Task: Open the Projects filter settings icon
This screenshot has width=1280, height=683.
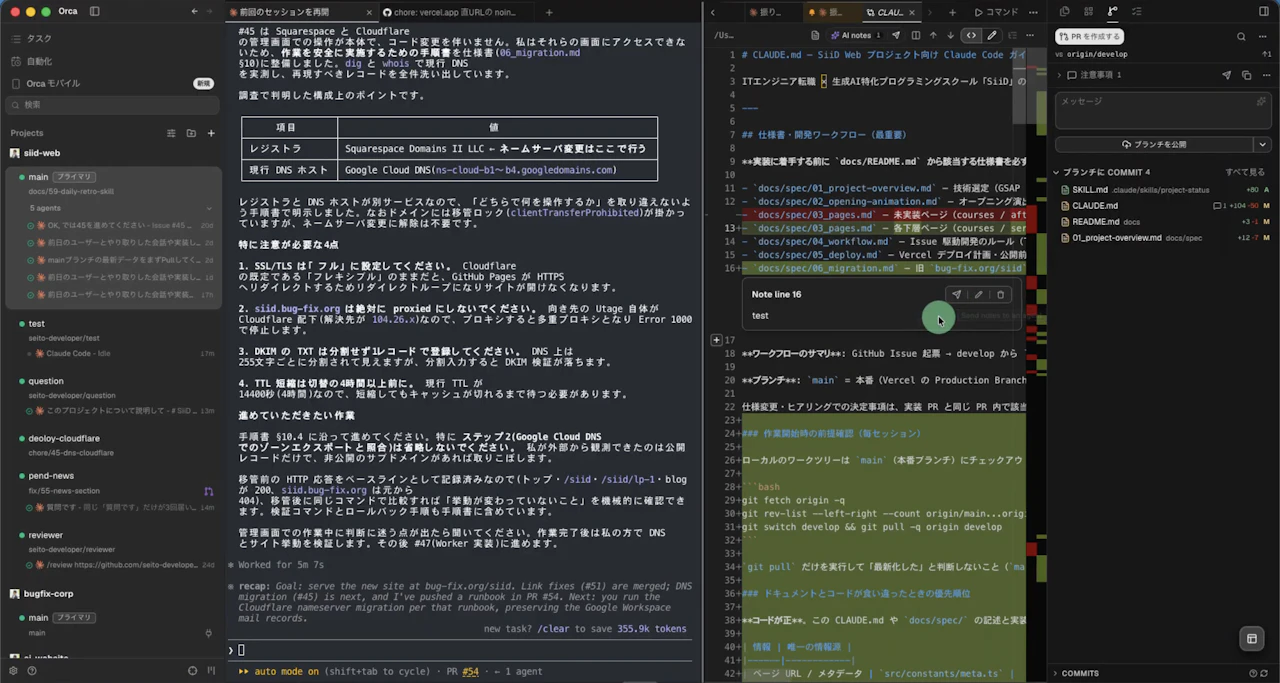Action: pos(171,133)
